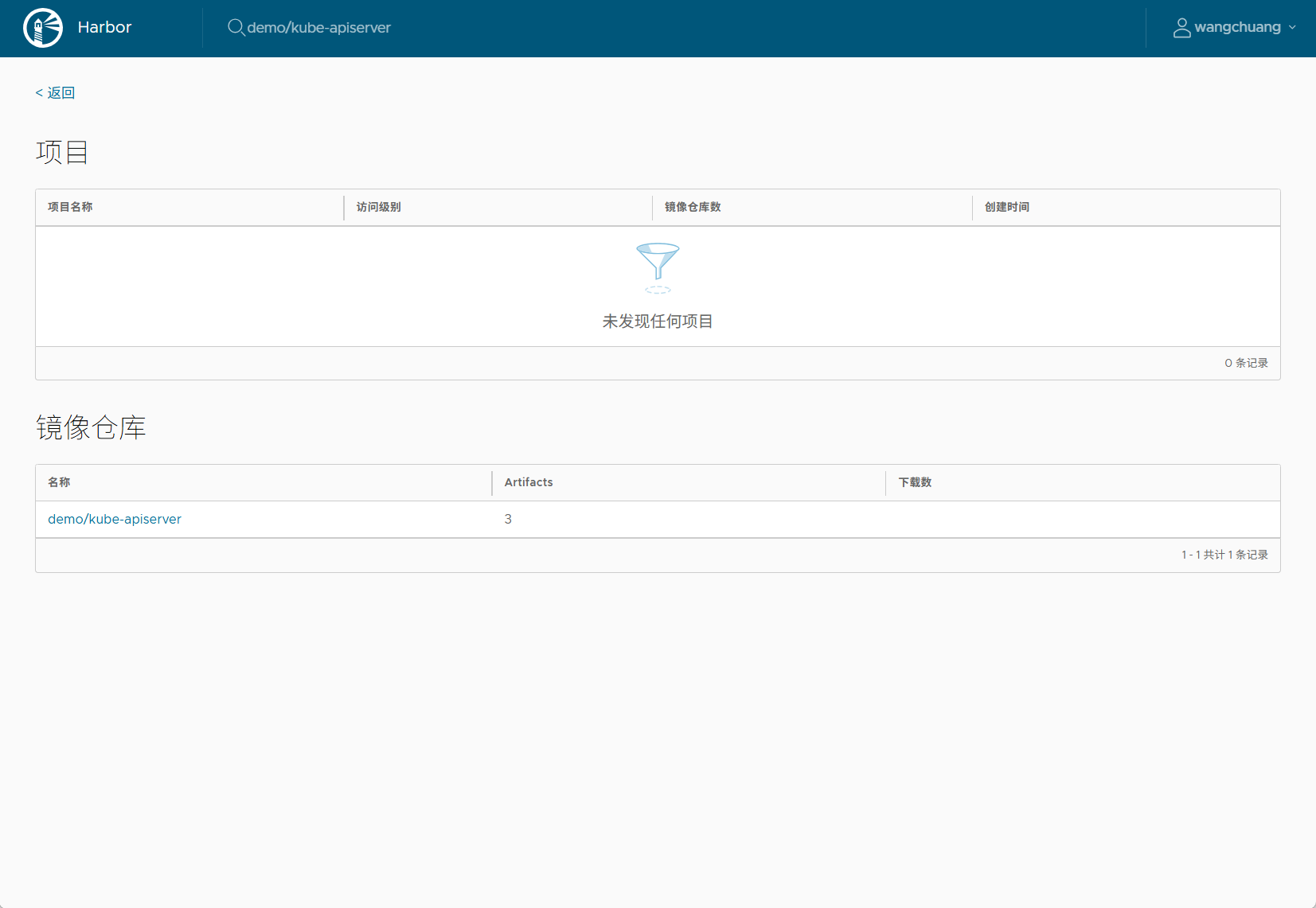Click the wangchuang username menu
This screenshot has height=908, width=1316.
(1237, 27)
